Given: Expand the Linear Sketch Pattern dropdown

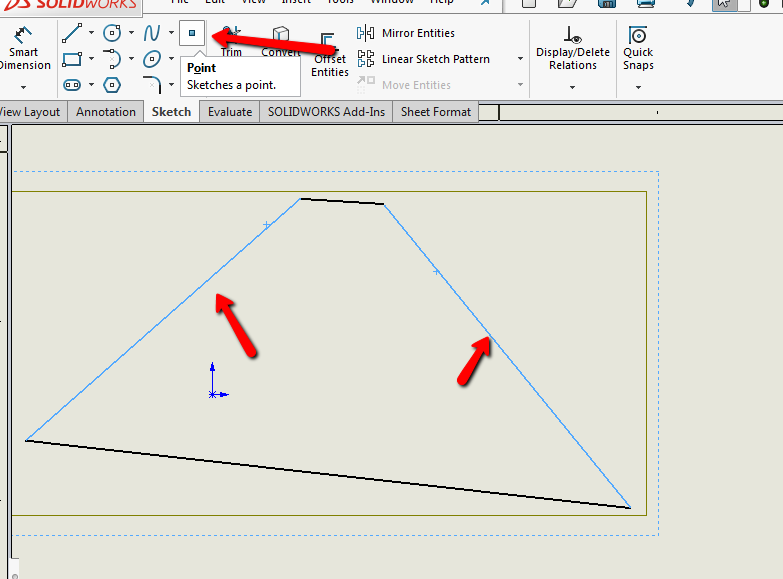Looking at the screenshot, I should 520,59.
